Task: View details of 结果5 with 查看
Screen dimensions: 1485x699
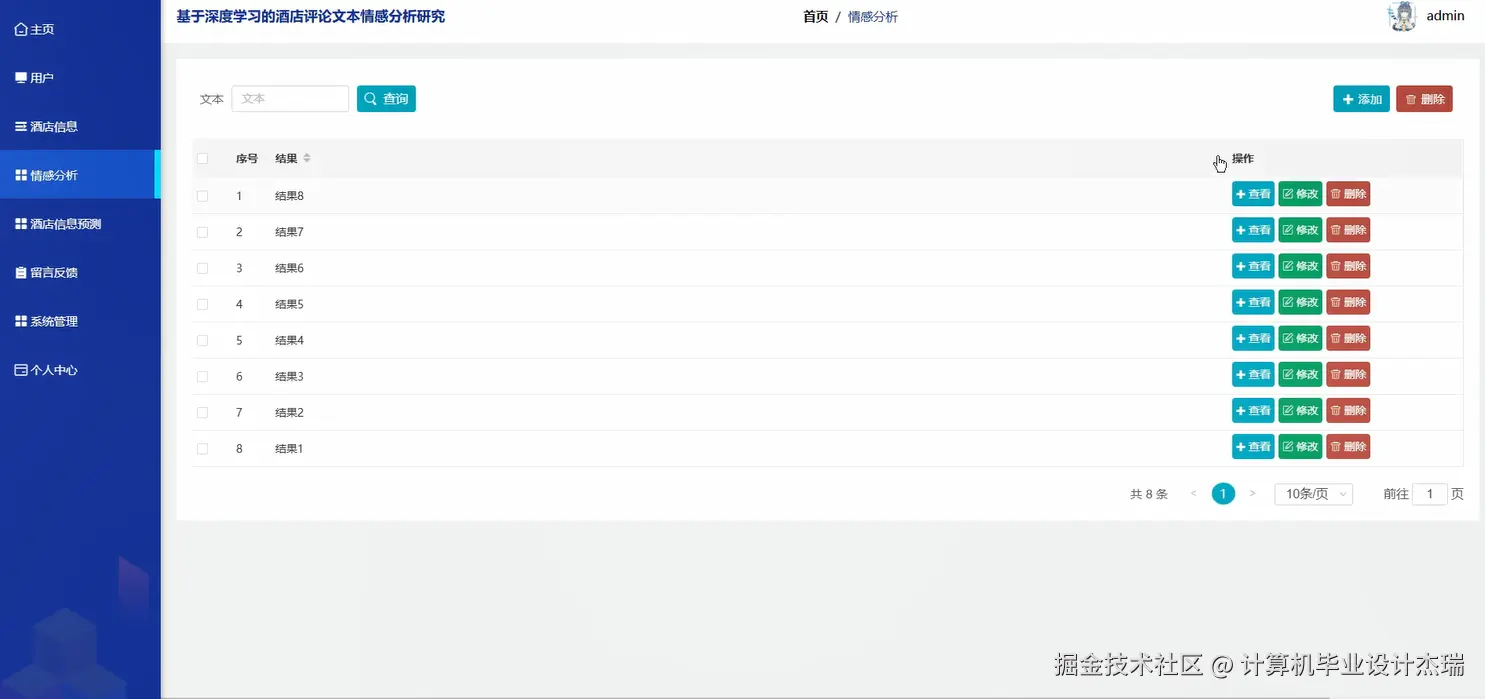Action: (1253, 302)
